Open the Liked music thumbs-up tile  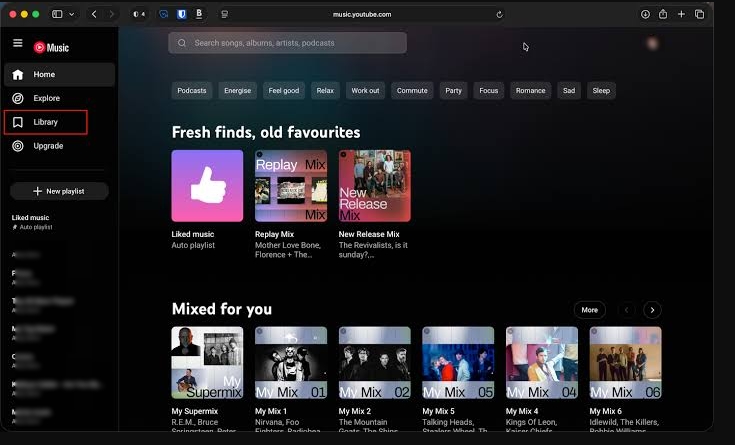(207, 186)
